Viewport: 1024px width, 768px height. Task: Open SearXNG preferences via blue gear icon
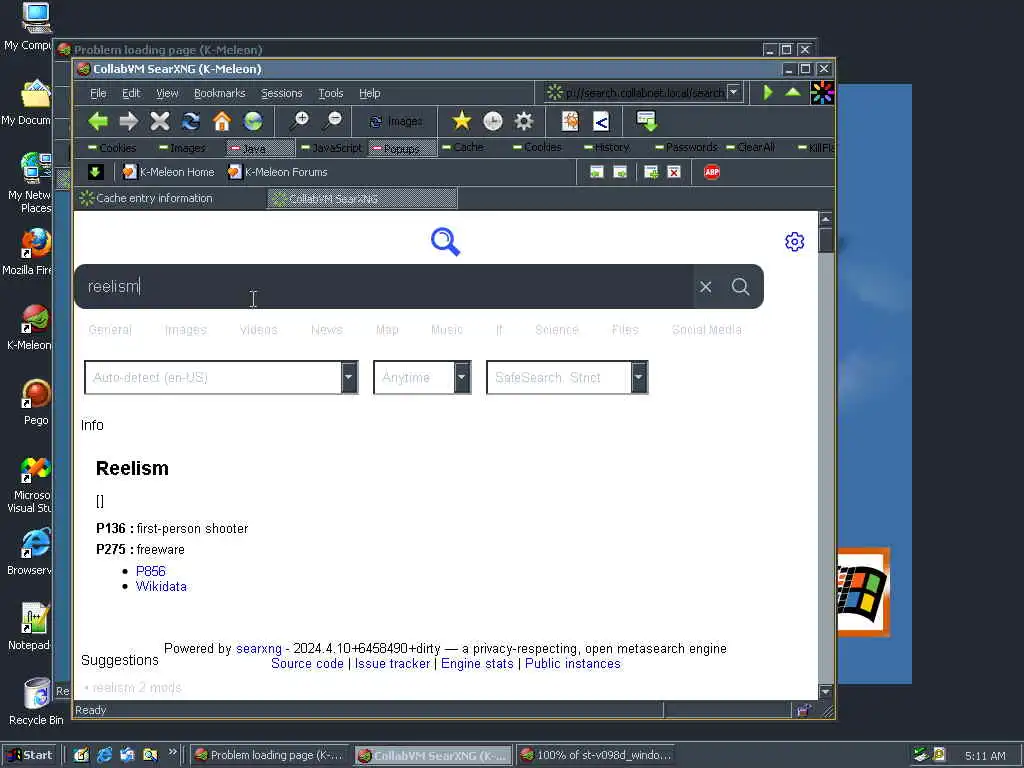(794, 242)
